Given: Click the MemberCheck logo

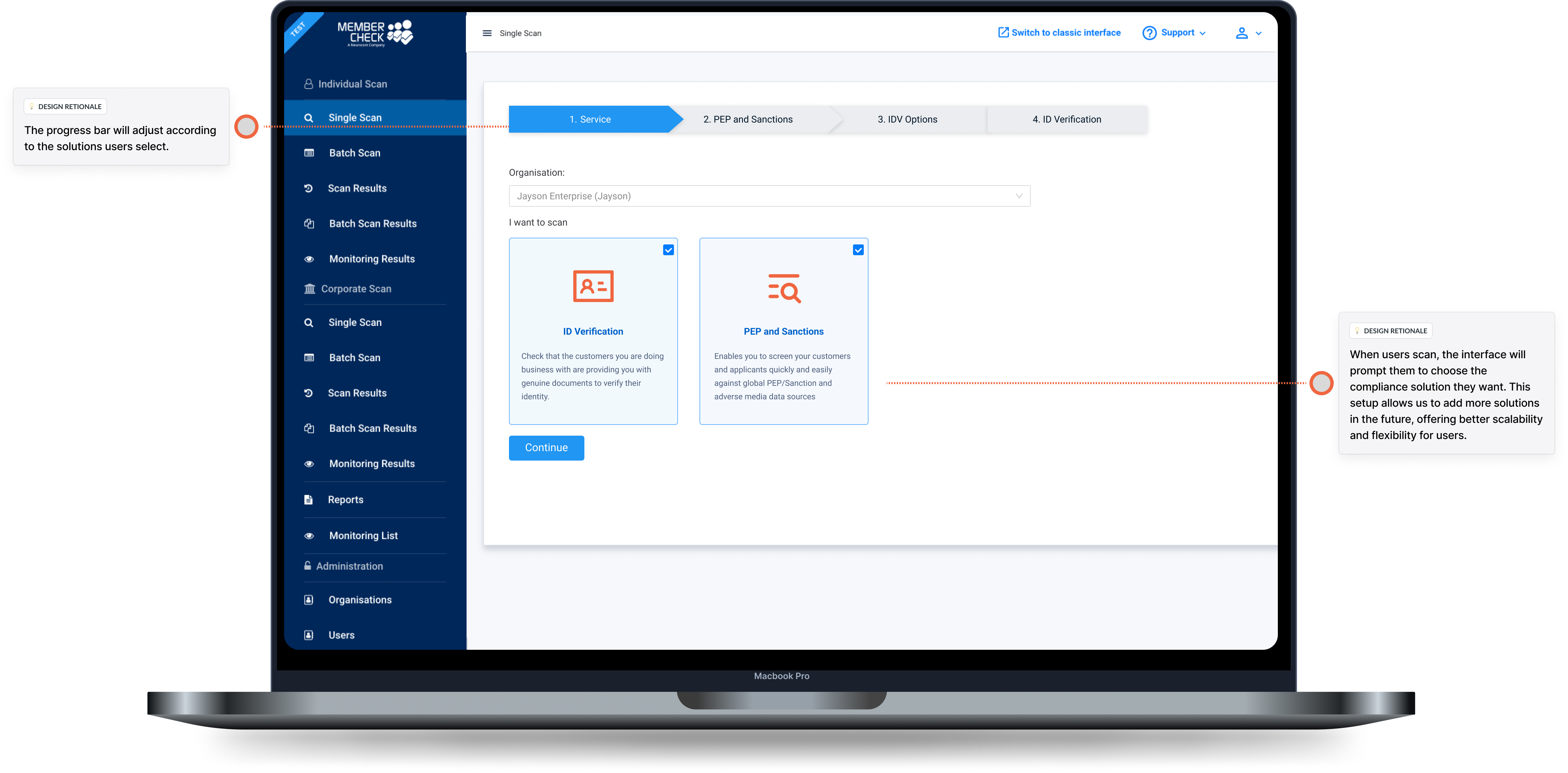Looking at the screenshot, I should (x=375, y=33).
